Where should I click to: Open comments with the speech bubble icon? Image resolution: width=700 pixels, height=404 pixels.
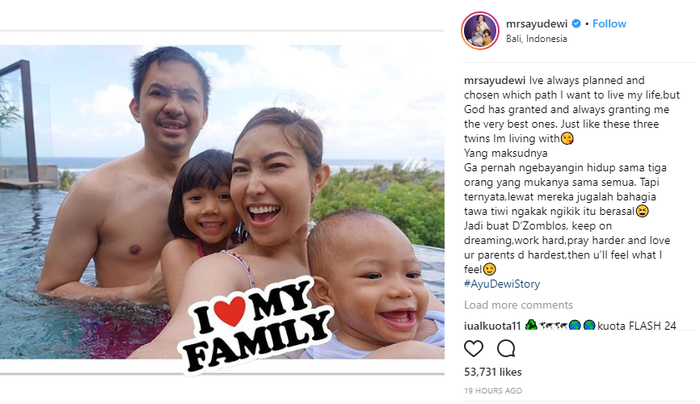click(506, 349)
